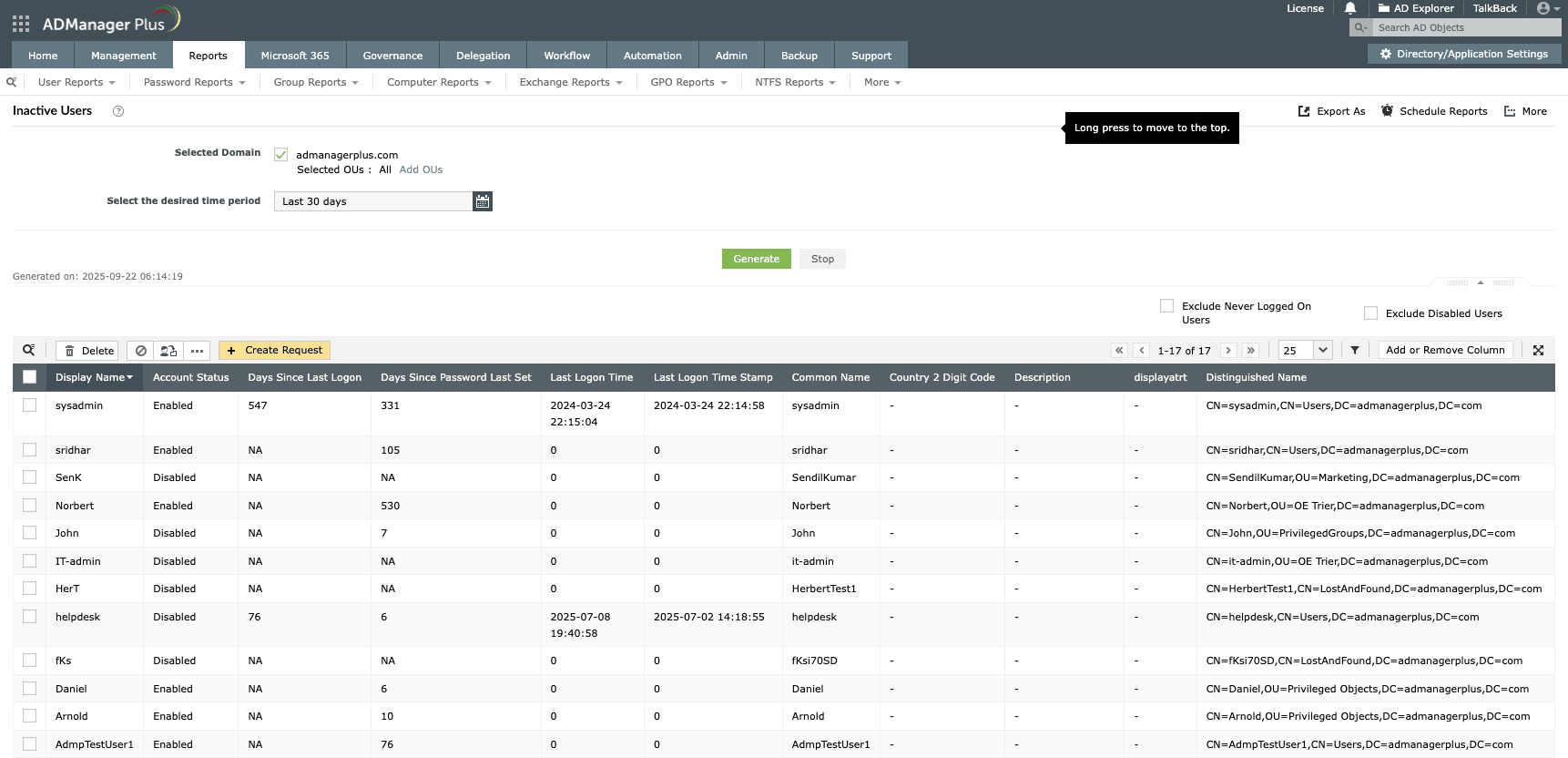Screen dimensions: 1568x758
Task: Enable Exclude Disabled Users checkbox
Action: click(1370, 313)
